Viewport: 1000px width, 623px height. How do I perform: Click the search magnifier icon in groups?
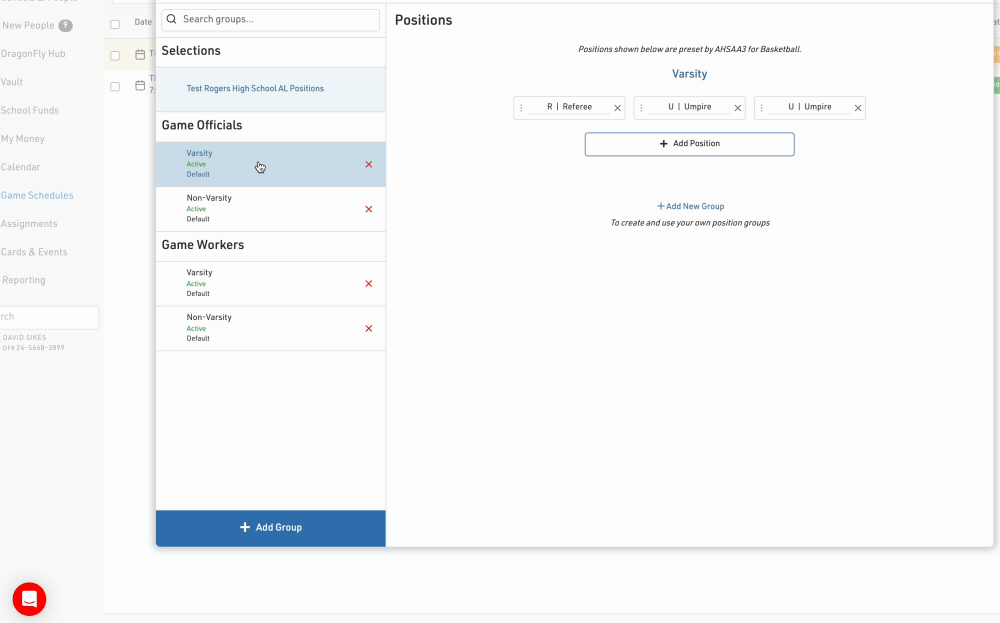click(172, 19)
